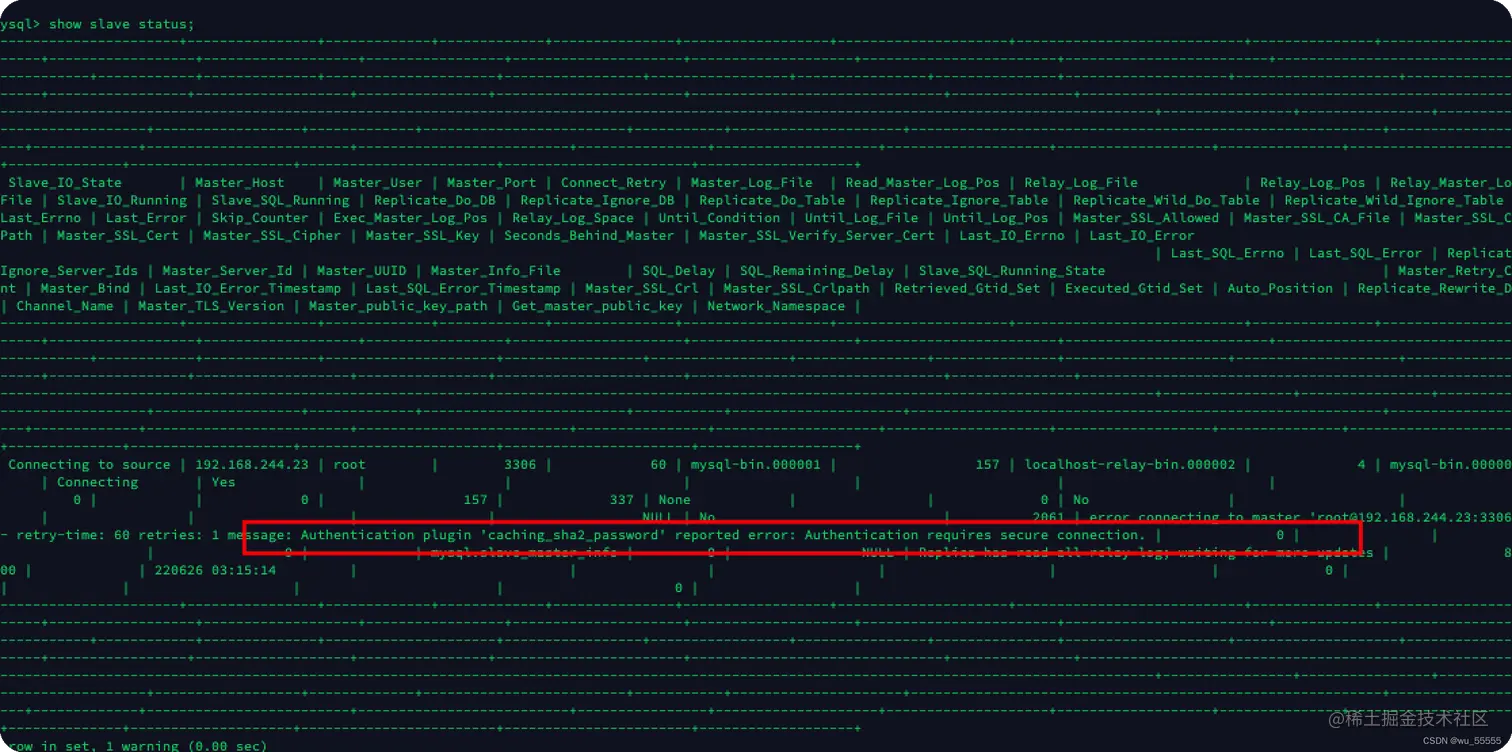The height and width of the screenshot is (752, 1512).
Task: Click the Network_Namespace column header
Action: pyautogui.click(x=776, y=306)
